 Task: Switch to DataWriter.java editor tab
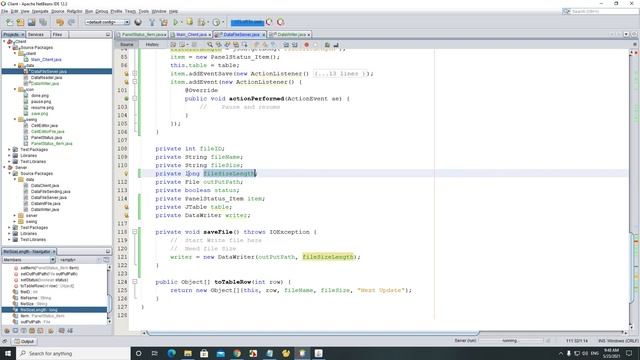(x=291, y=35)
